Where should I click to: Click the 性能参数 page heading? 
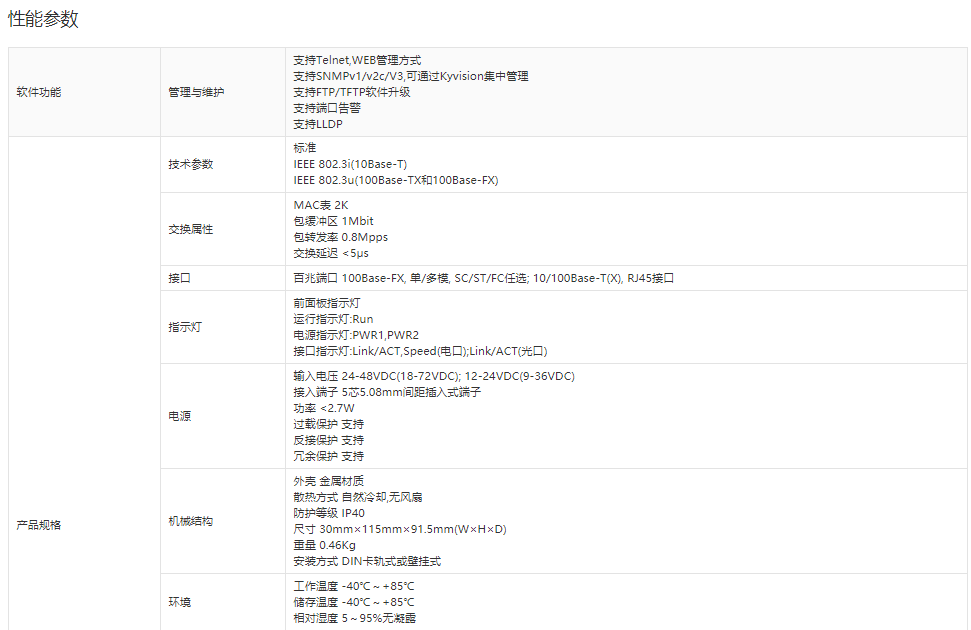[43, 19]
